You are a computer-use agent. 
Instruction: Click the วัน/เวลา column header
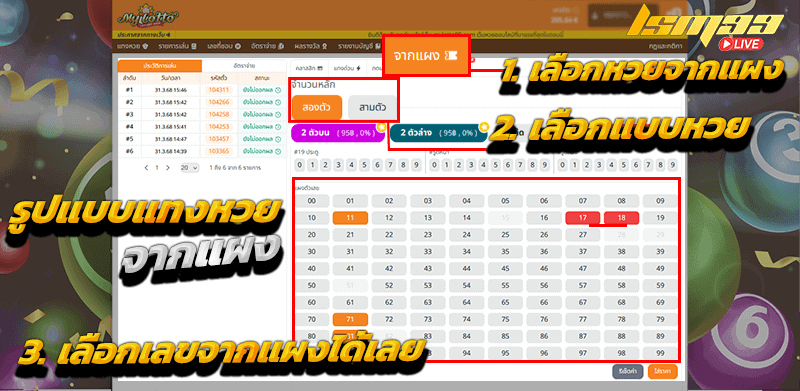click(170, 79)
